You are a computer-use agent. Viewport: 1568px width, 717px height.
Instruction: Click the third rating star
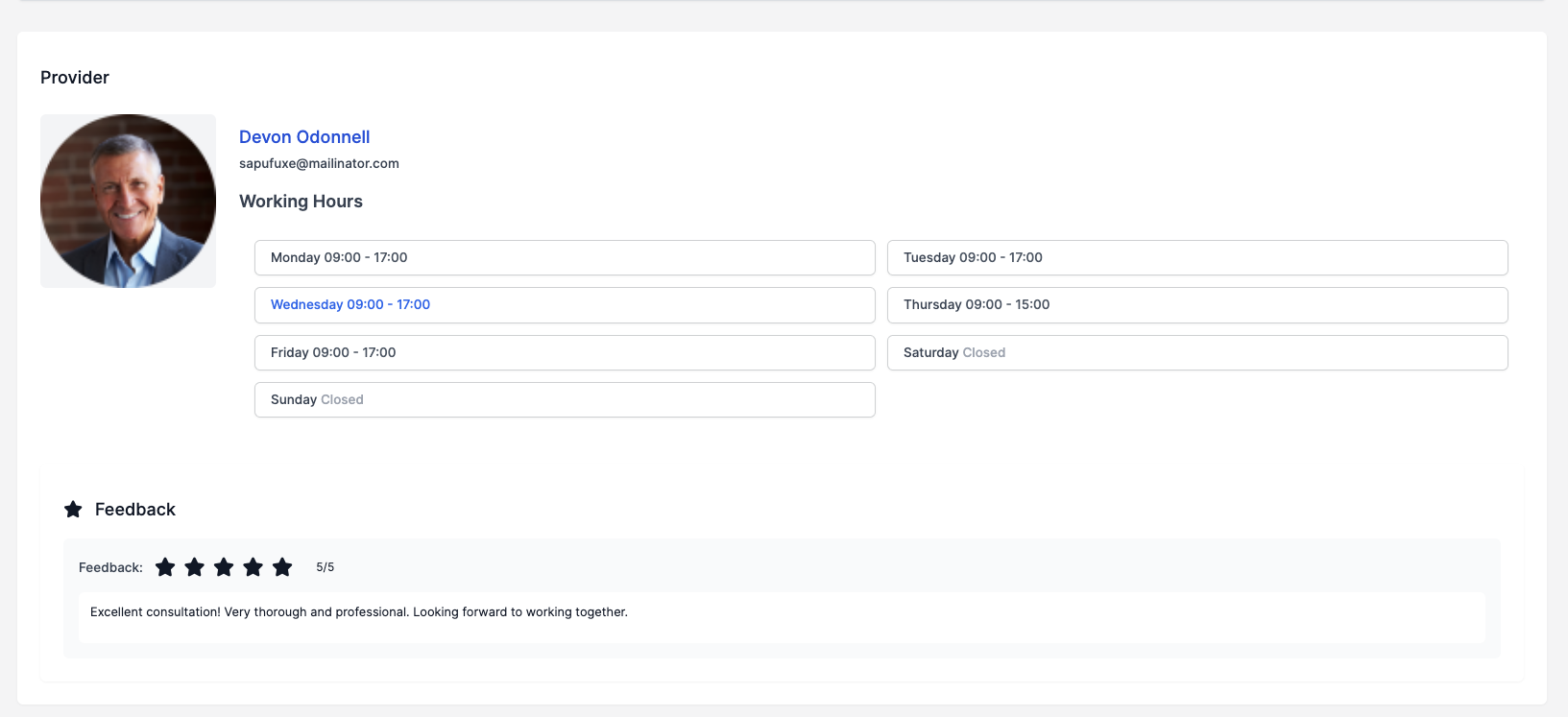(x=224, y=567)
